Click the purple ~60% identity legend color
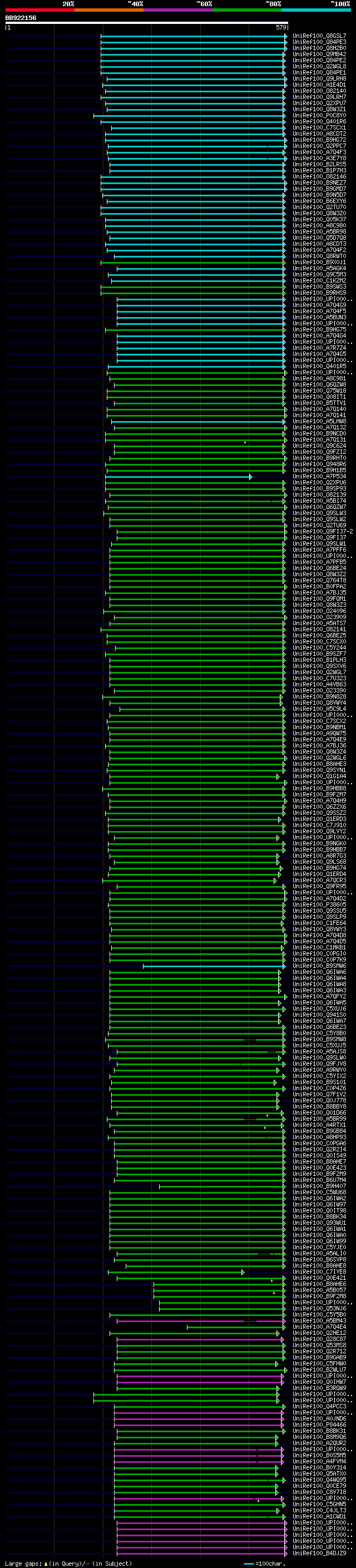 (179, 11)
